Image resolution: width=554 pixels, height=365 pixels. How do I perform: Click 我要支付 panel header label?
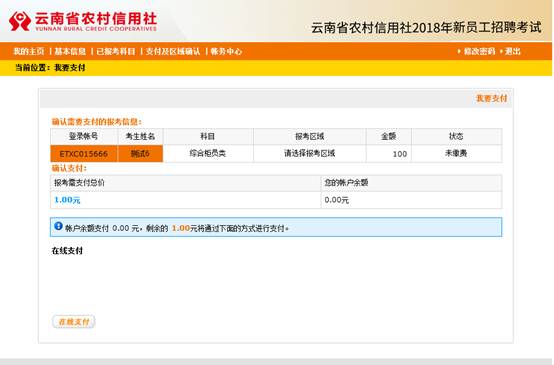tap(491, 99)
